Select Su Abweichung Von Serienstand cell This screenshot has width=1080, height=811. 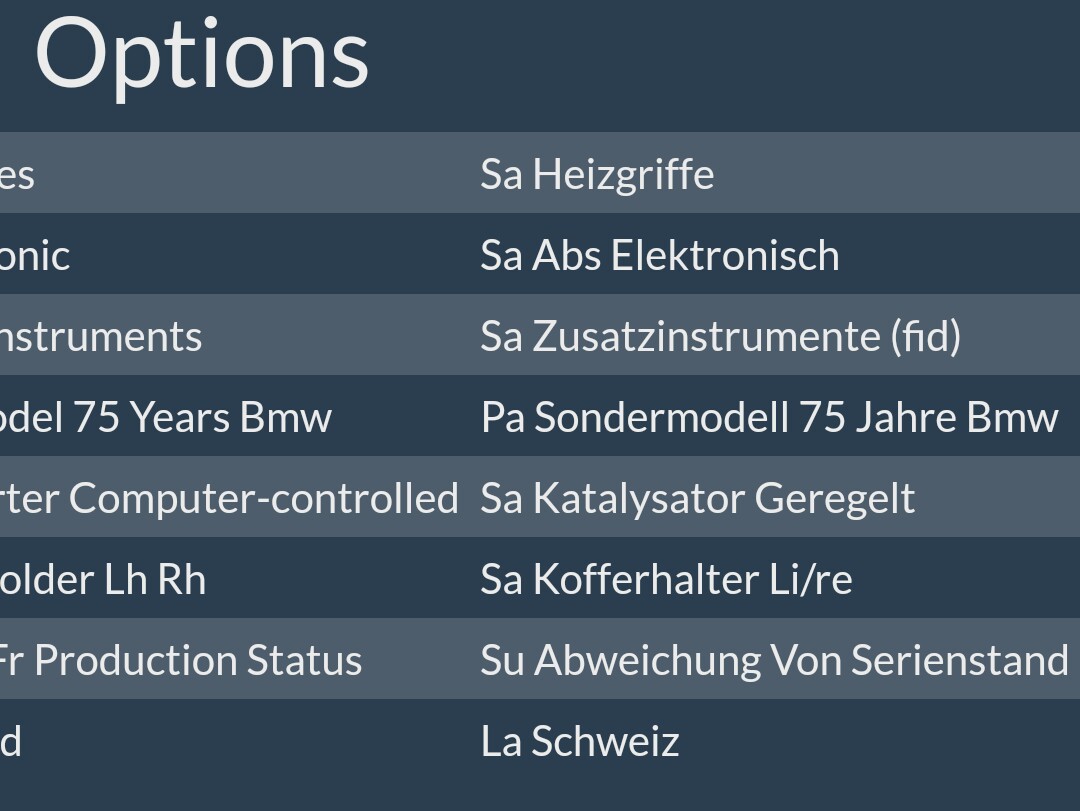coord(774,660)
